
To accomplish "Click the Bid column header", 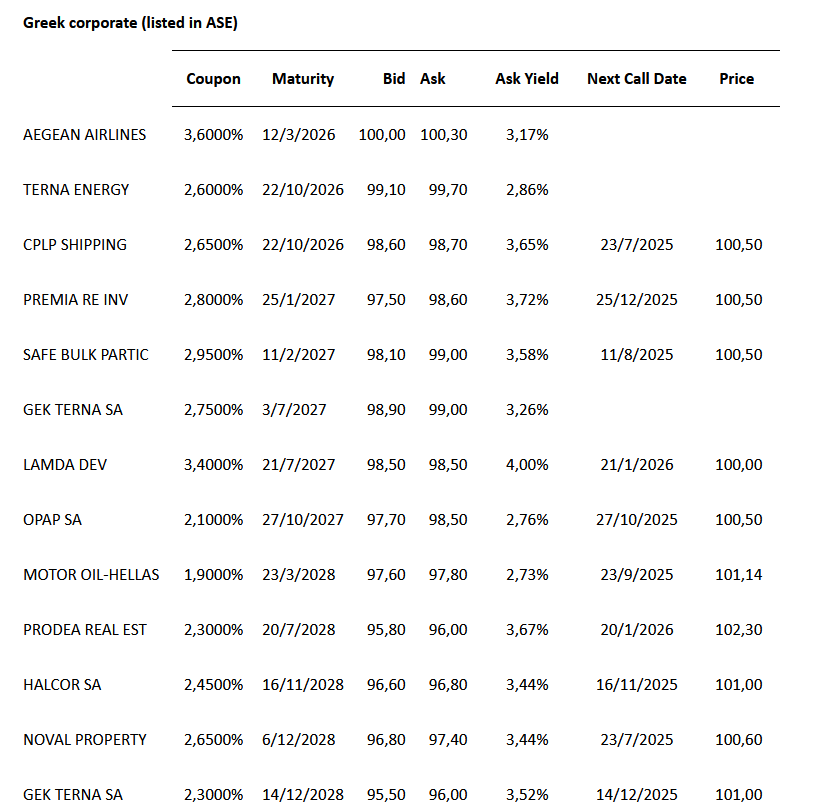I will pos(394,79).
